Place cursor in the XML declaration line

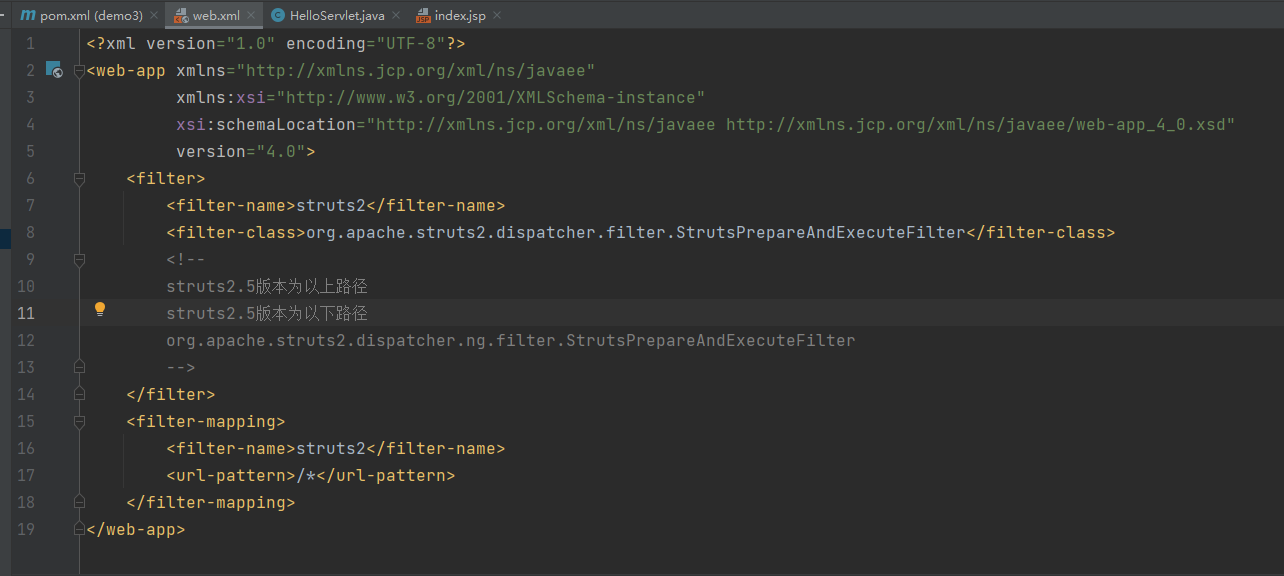pos(276,43)
